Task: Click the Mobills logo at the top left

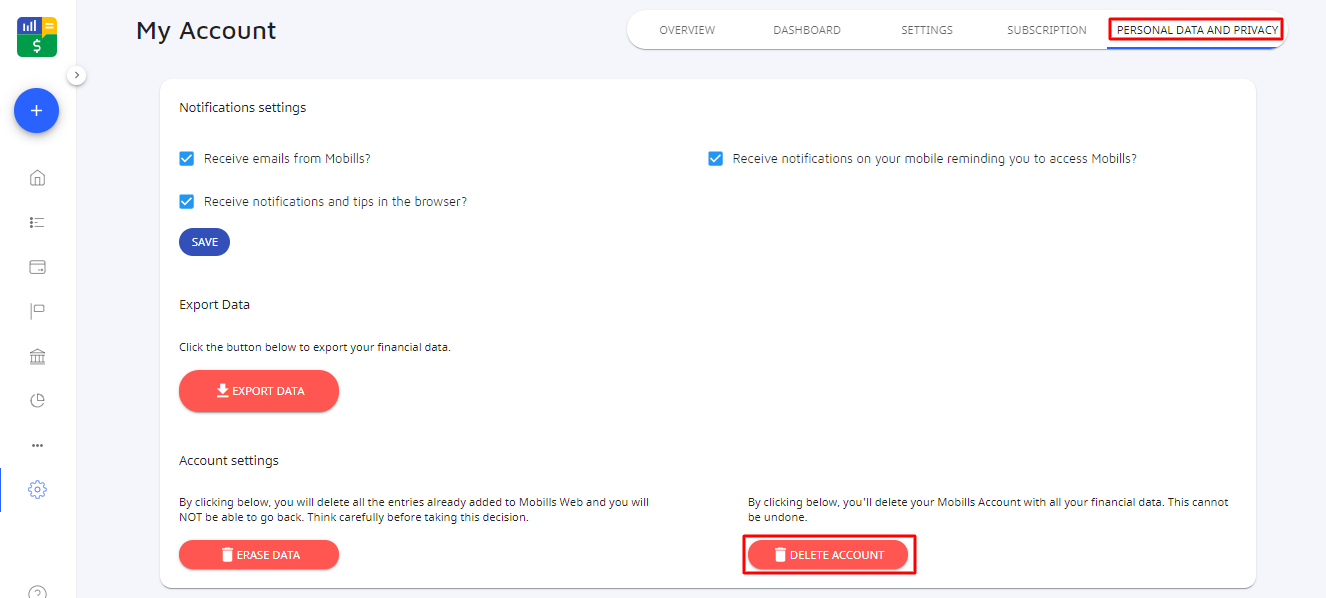Action: [36, 36]
